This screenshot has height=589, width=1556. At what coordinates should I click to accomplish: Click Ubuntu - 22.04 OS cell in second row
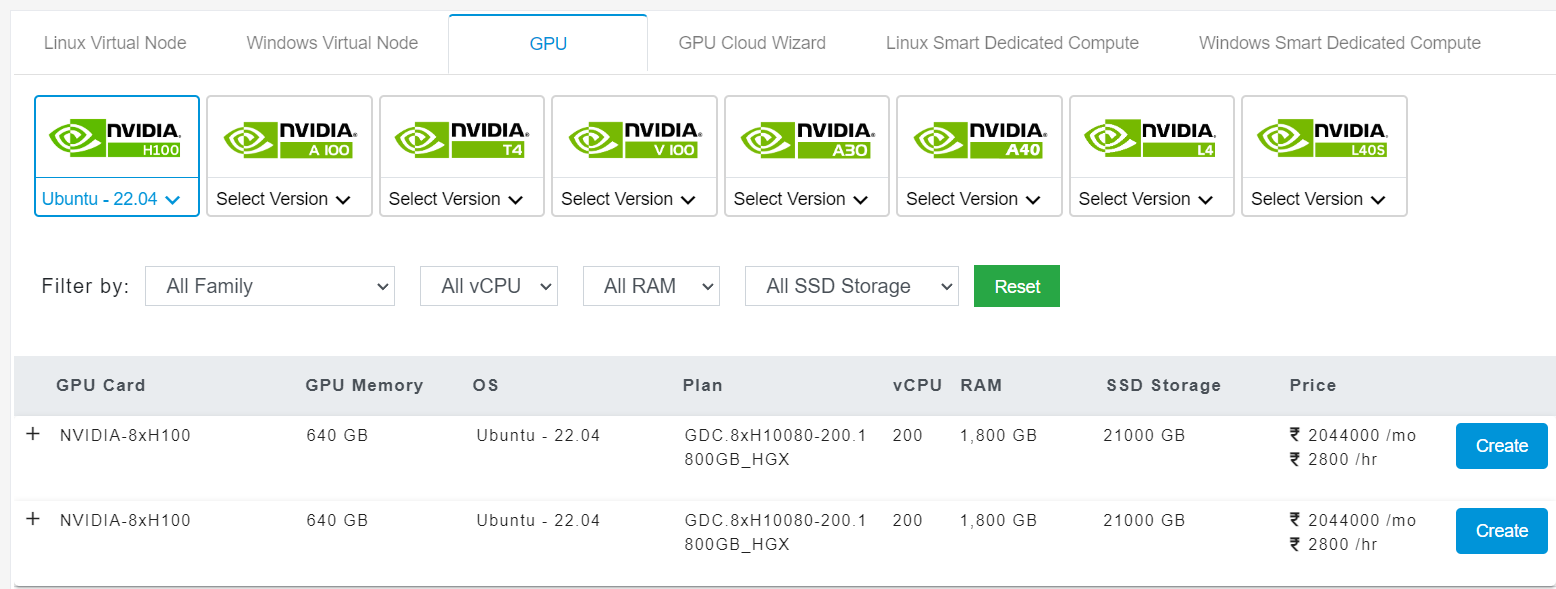coord(538,521)
